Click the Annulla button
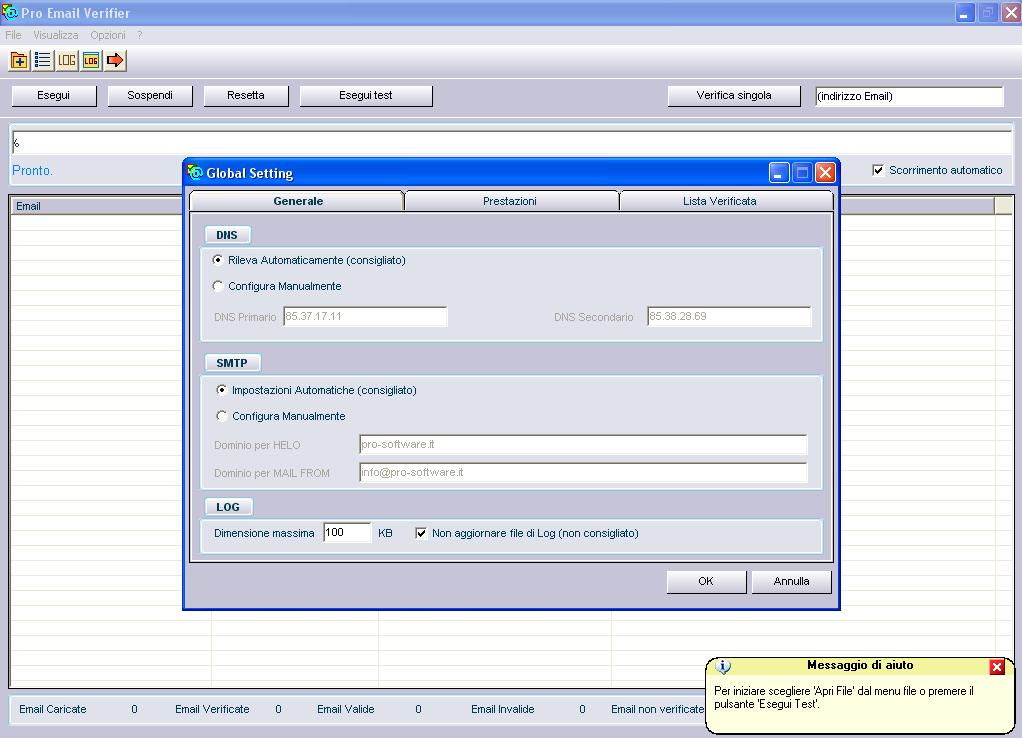The height and width of the screenshot is (738, 1022). [x=791, y=582]
